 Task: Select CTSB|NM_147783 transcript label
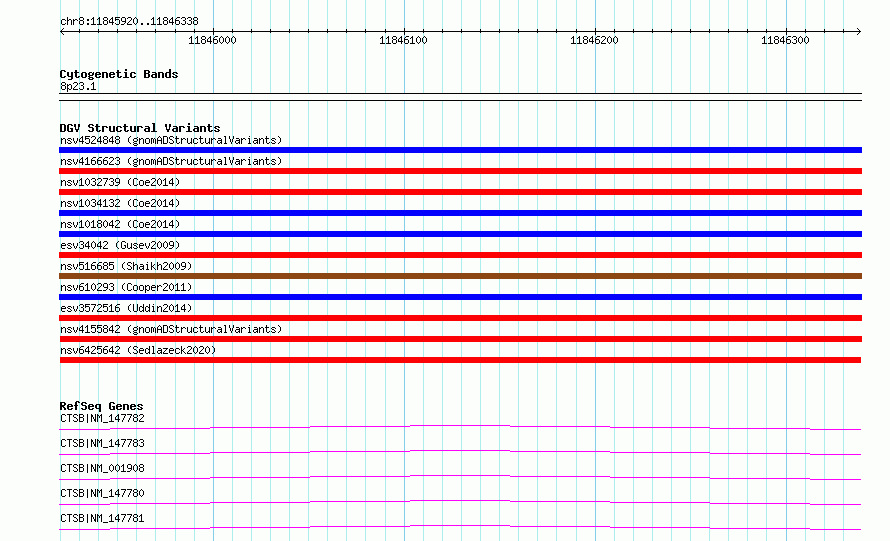pos(102,443)
